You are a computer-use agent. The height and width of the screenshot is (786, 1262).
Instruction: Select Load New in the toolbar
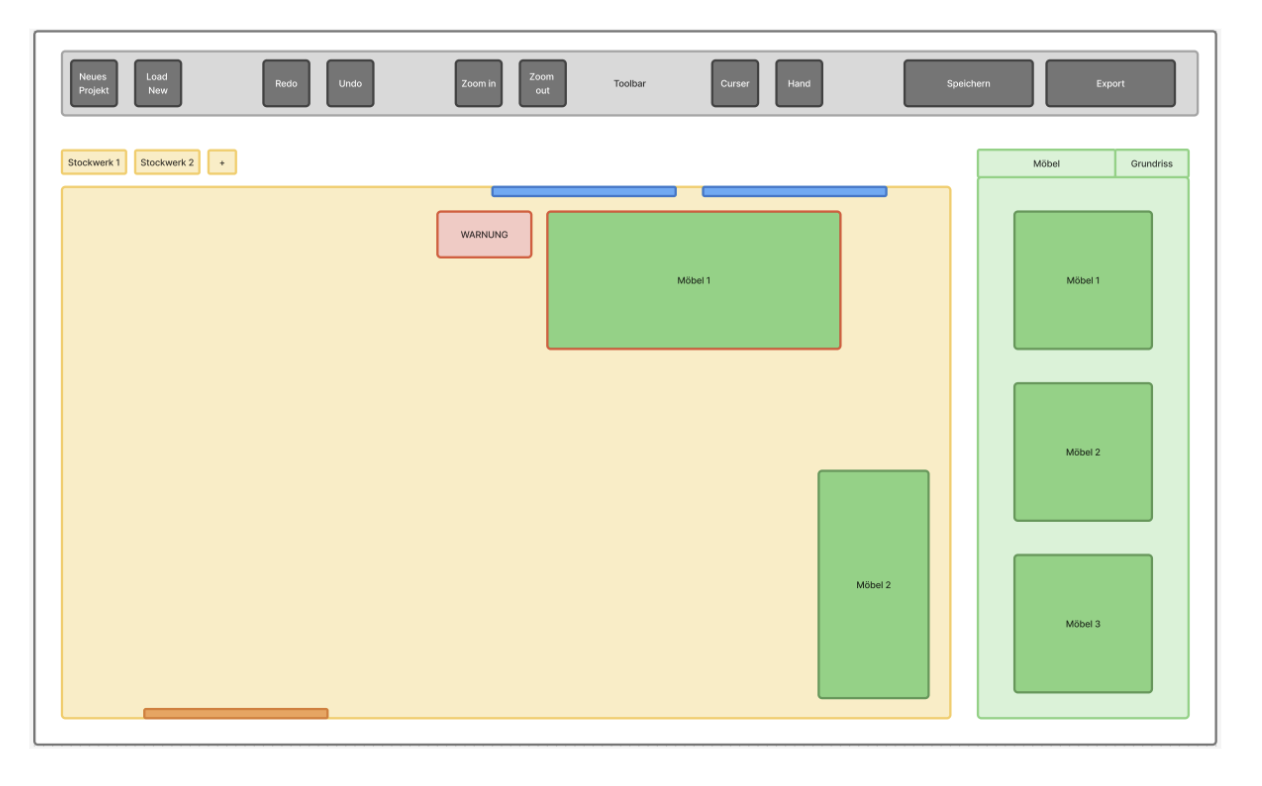tap(158, 83)
